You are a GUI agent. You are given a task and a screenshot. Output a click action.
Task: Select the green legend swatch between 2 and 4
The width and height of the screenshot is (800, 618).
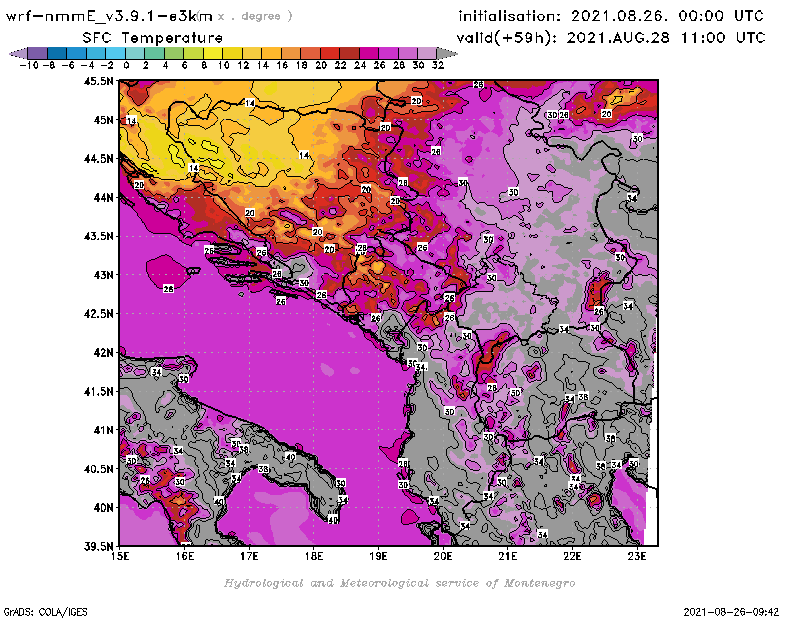[x=155, y=53]
